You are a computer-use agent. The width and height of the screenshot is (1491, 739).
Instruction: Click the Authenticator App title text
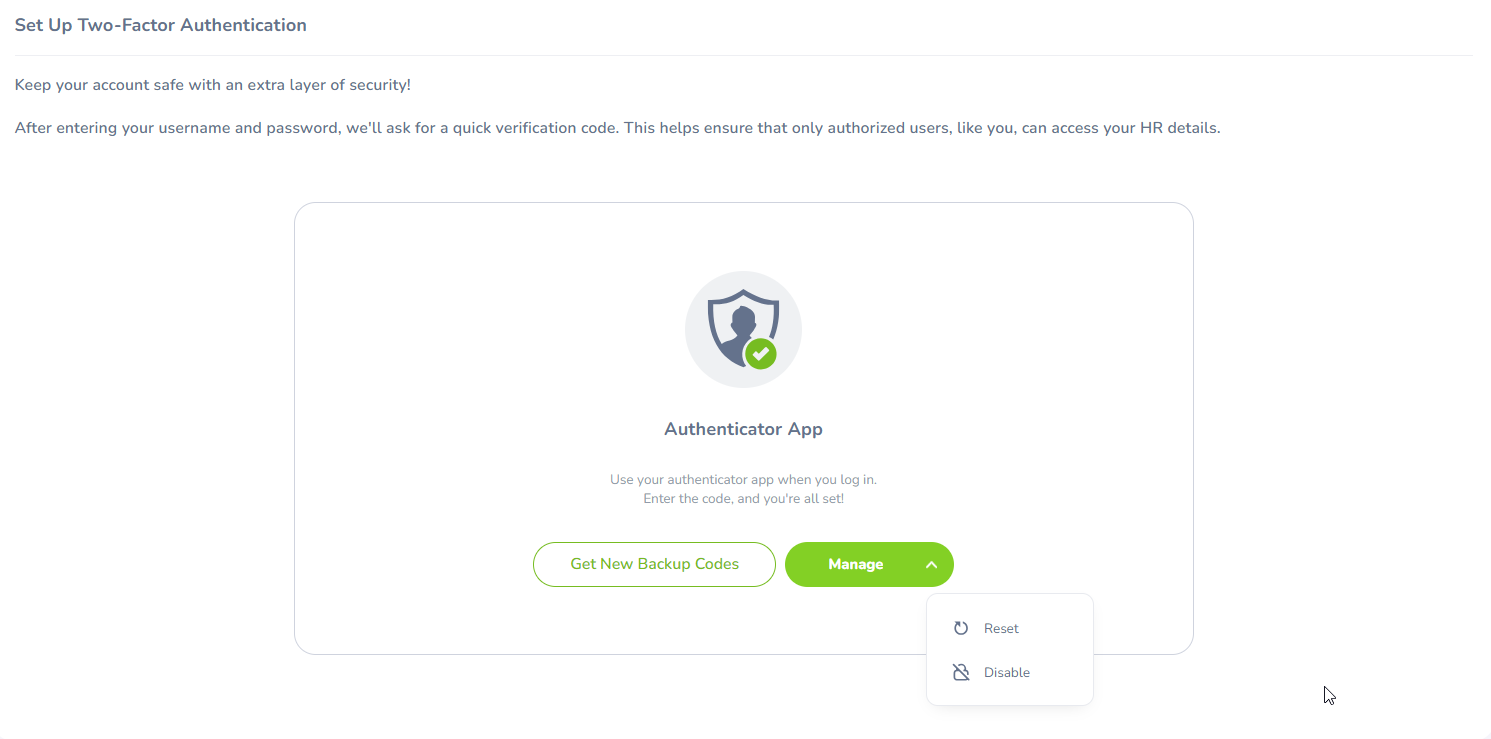743,428
